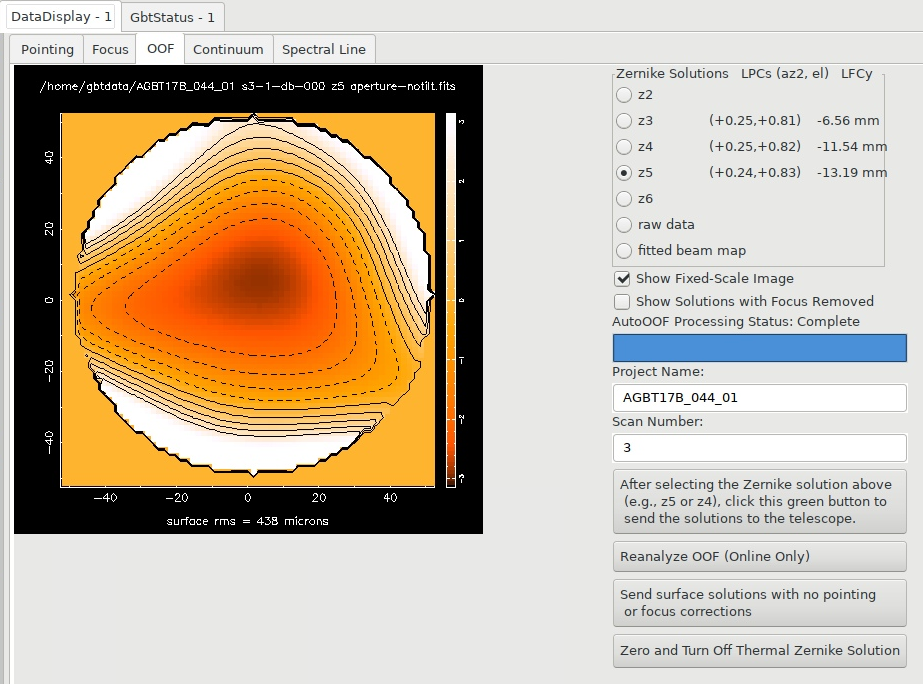Open the GbtStatus - 1 tab
The width and height of the screenshot is (923, 684).
172,17
